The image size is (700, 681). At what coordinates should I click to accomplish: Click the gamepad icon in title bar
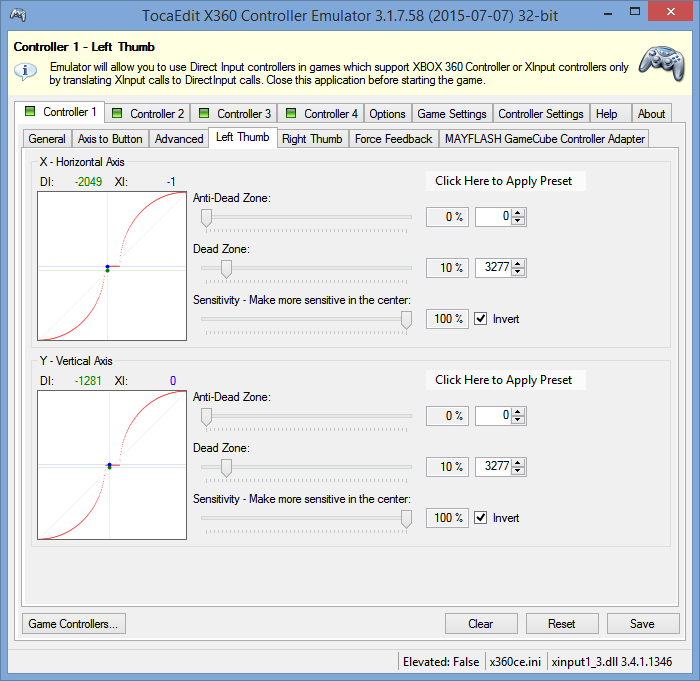pyautogui.click(x=18, y=15)
